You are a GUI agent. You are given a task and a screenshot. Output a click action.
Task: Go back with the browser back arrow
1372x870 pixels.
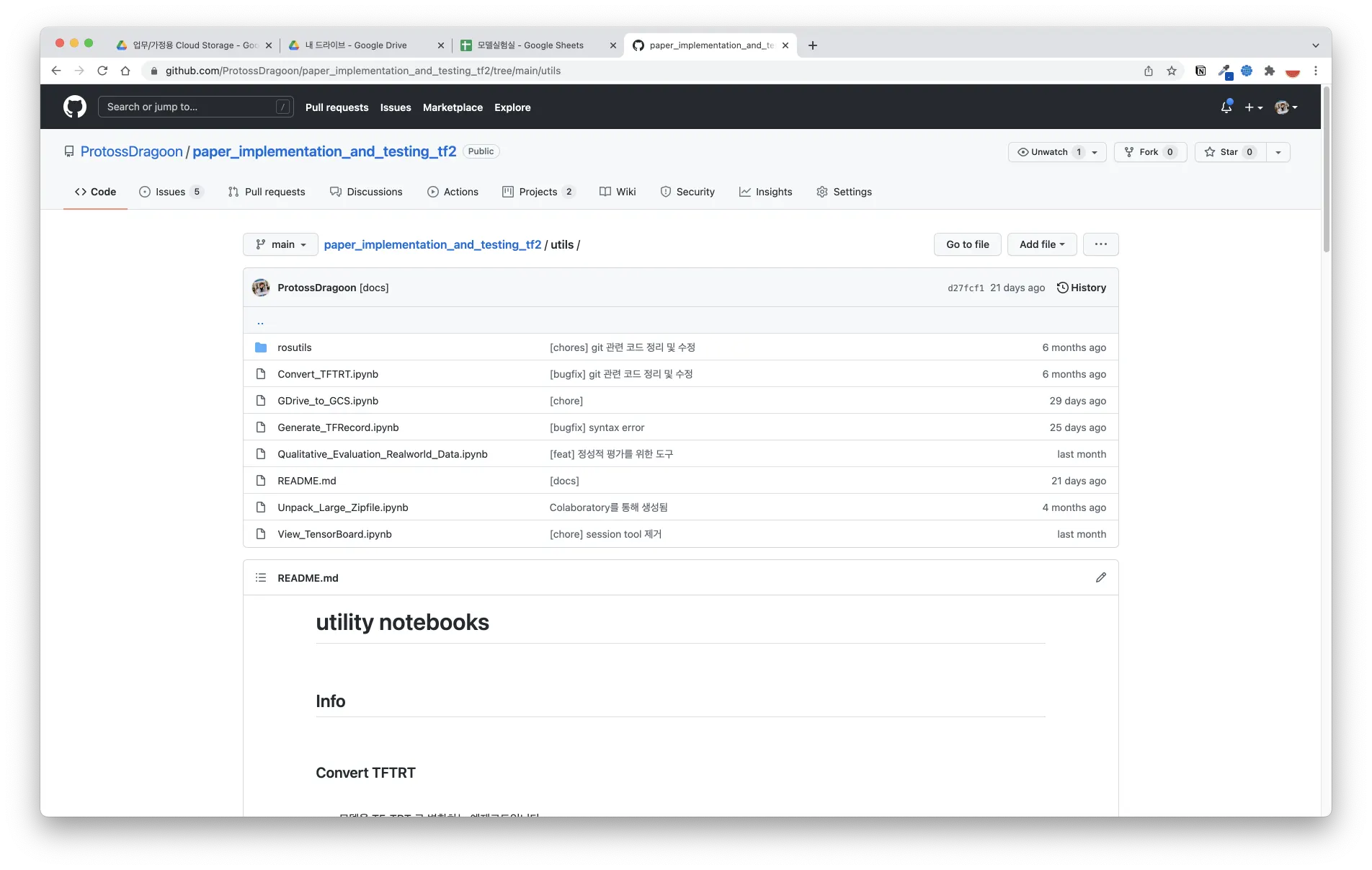click(56, 71)
